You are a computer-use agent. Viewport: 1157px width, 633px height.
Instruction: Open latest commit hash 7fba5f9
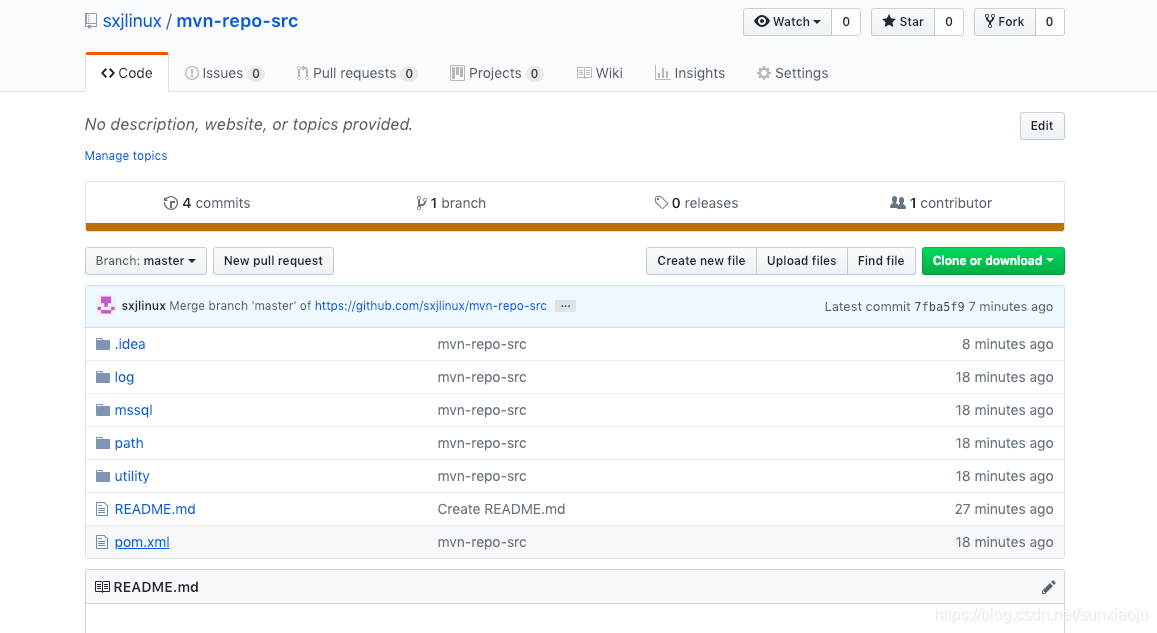(939, 307)
